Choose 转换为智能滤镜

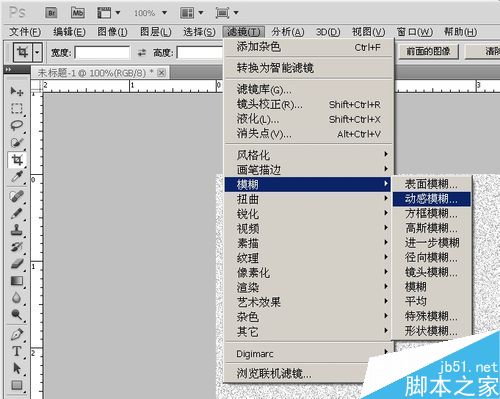pyautogui.click(x=308, y=68)
